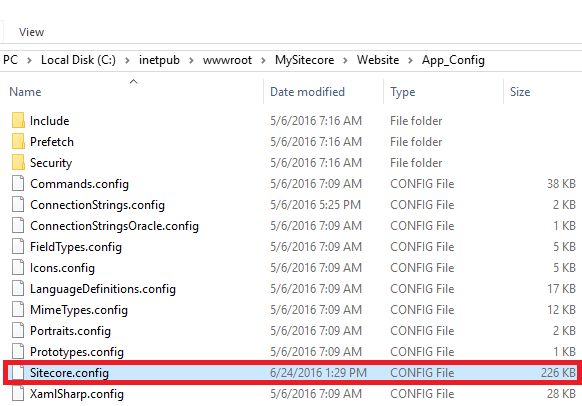The height and width of the screenshot is (406, 582).
Task: Select the Prefetch folder icon
Action: coord(18,141)
